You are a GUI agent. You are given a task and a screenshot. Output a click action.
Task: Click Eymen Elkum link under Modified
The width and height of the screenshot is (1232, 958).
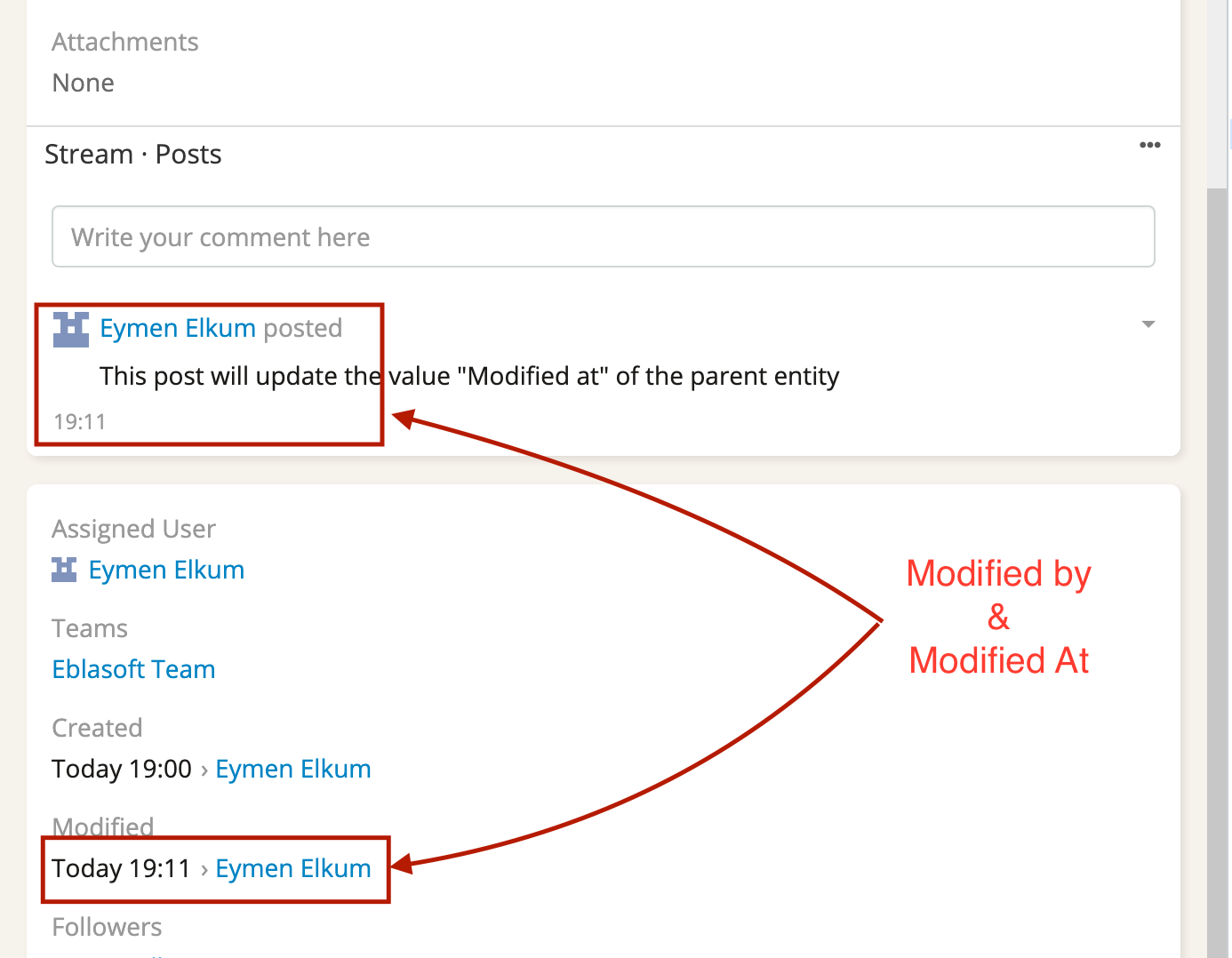coord(293,868)
